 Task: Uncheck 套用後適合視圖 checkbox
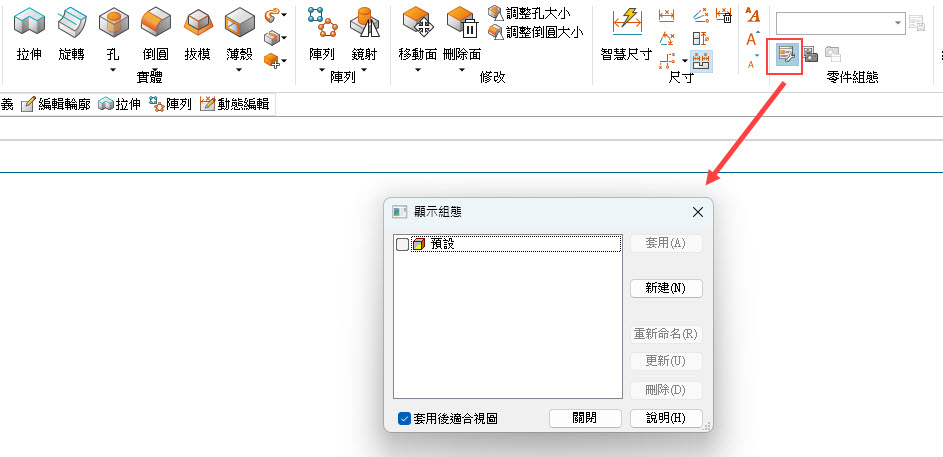click(404, 419)
